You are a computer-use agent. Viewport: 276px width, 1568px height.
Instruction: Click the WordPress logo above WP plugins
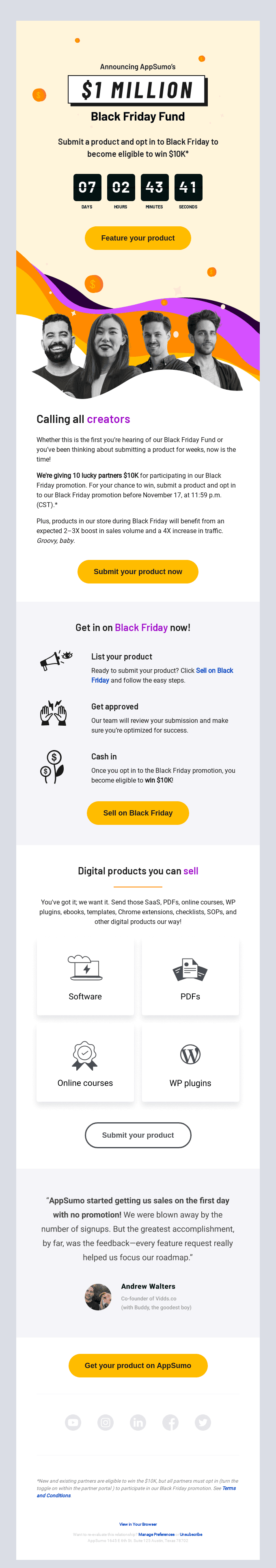coord(190,1054)
